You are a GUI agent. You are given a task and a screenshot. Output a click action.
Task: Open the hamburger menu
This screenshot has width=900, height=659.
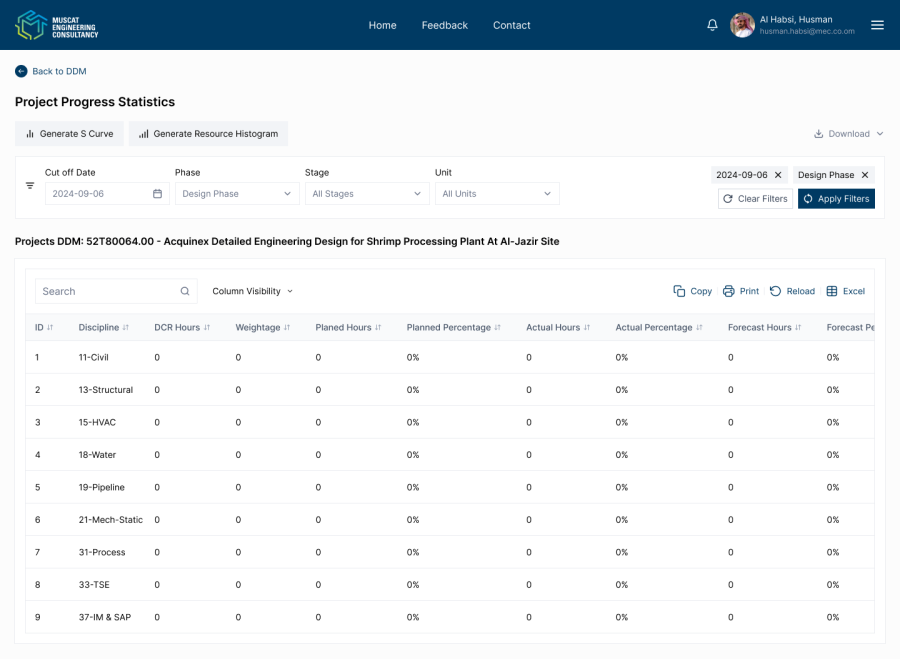pyautogui.click(x=877, y=25)
